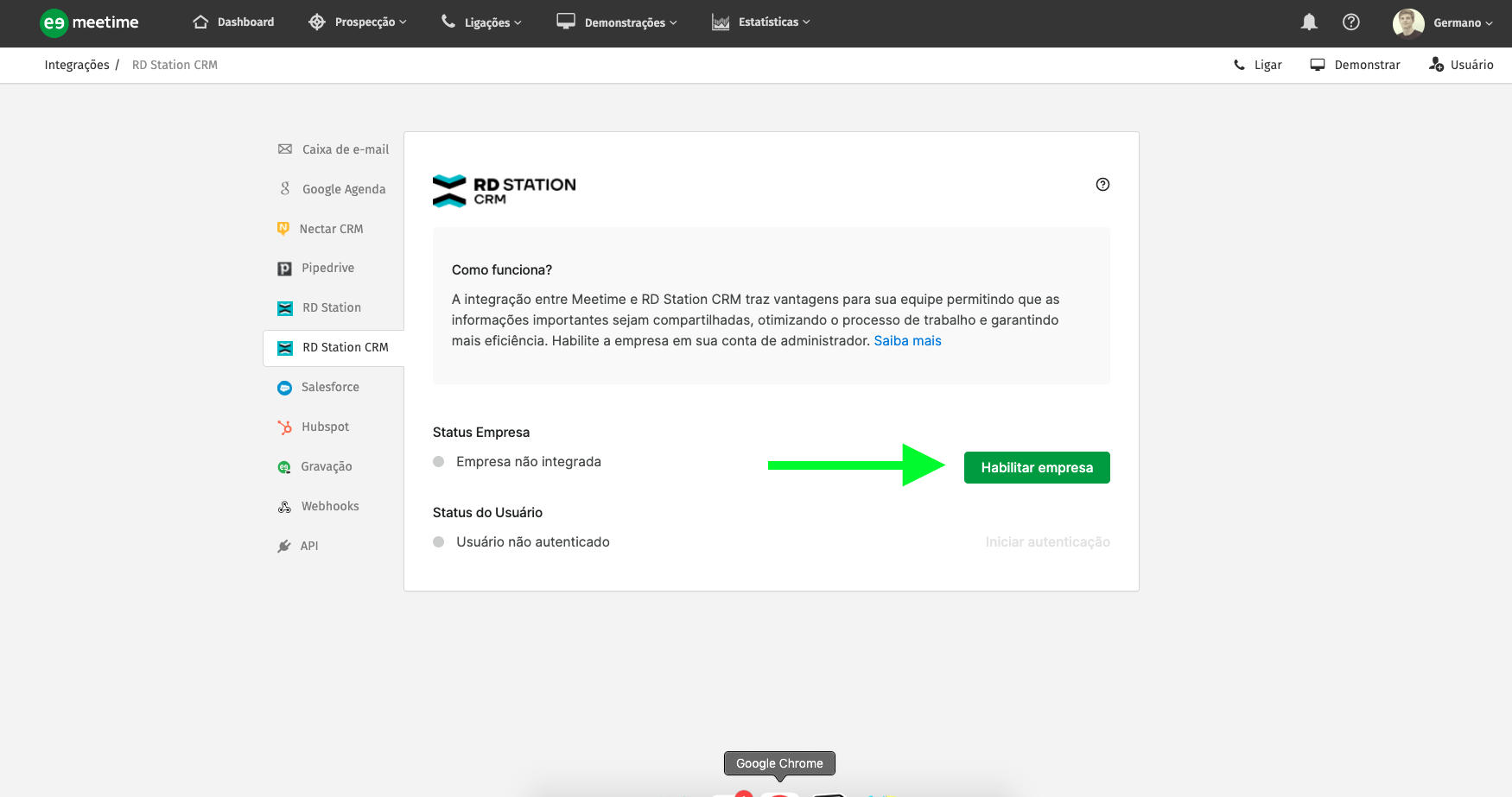Click the RD Station CRM logo
The width and height of the screenshot is (1512, 797).
click(x=504, y=191)
